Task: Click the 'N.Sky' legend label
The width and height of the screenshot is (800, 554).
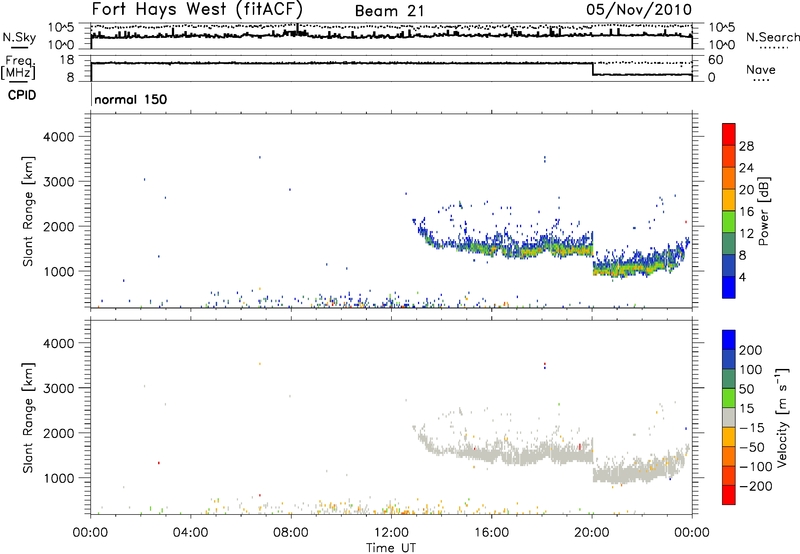Action: coord(19,37)
